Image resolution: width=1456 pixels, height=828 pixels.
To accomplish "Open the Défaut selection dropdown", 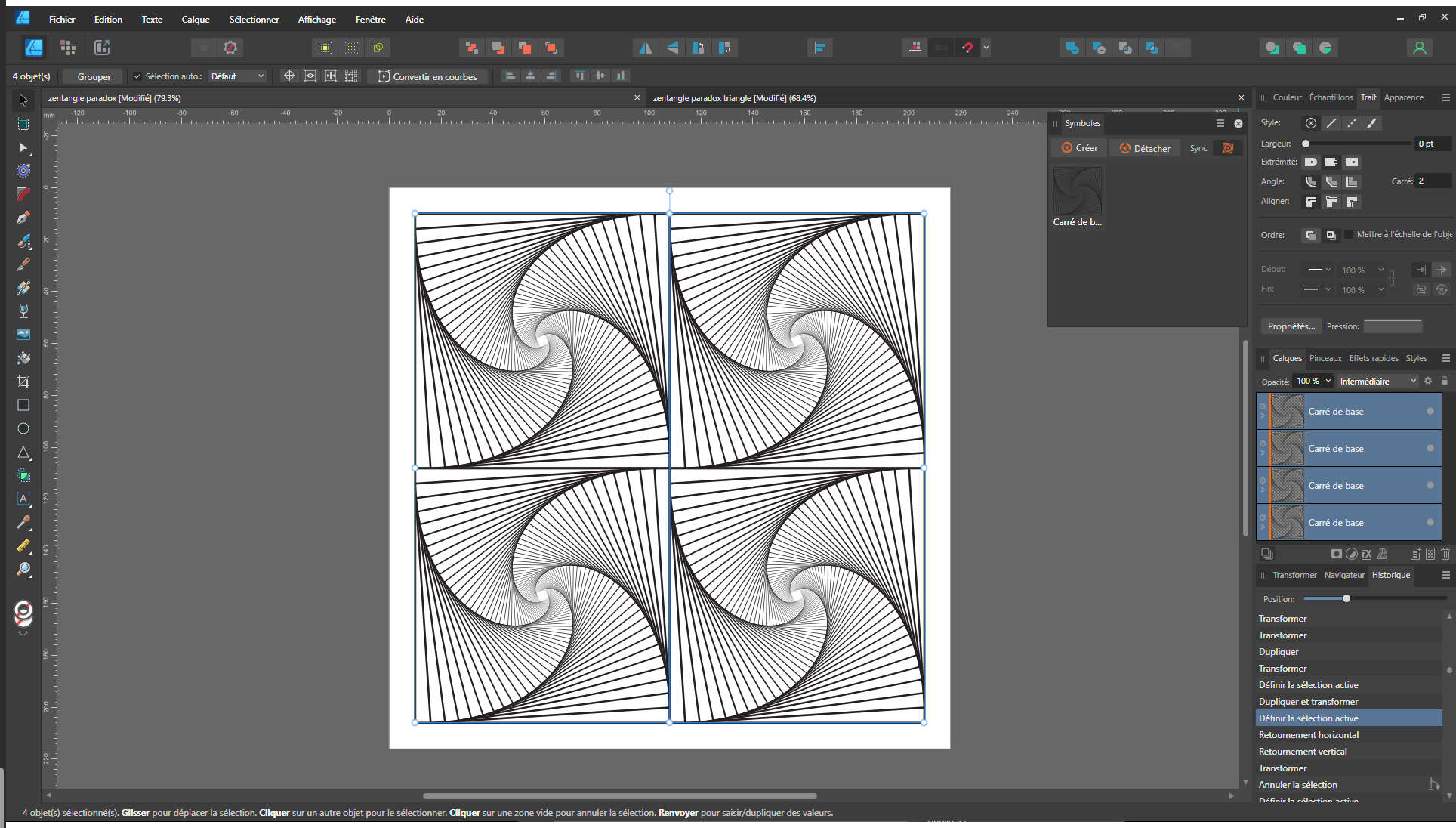I will tap(237, 76).
